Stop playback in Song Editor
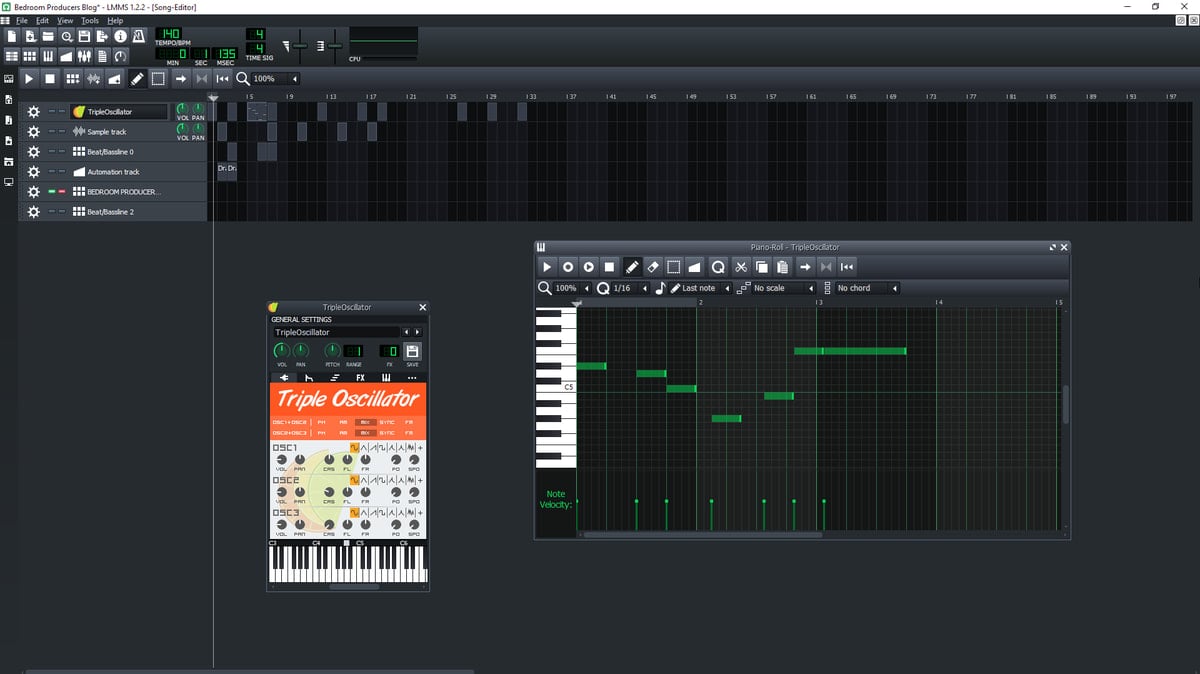 pyautogui.click(x=50, y=79)
